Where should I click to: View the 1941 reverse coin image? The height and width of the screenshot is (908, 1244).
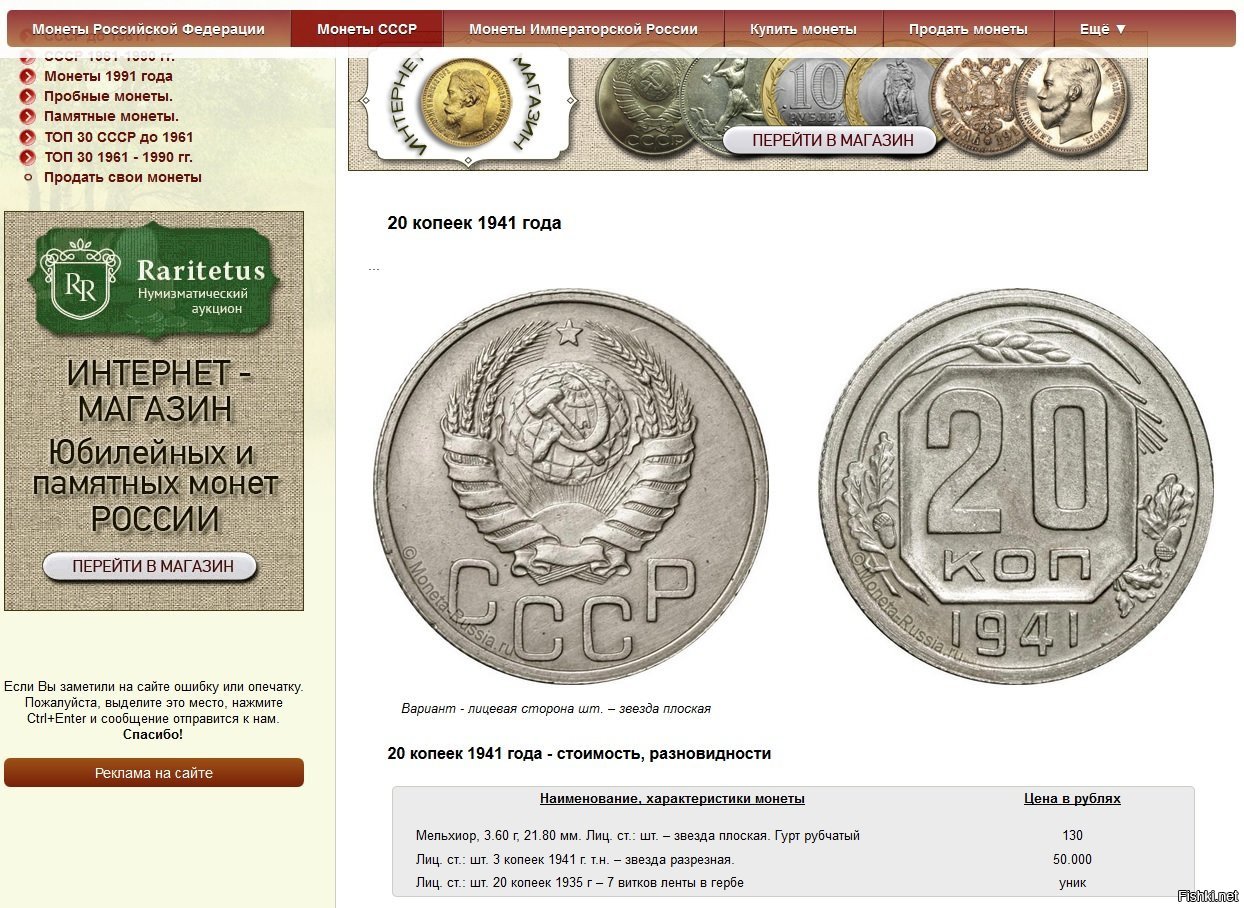pos(1018,487)
